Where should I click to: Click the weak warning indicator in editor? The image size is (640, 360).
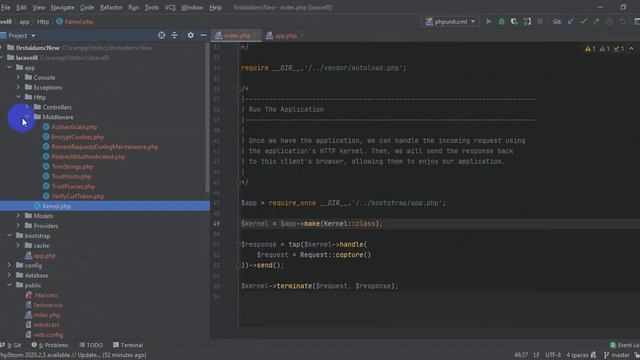604,49
